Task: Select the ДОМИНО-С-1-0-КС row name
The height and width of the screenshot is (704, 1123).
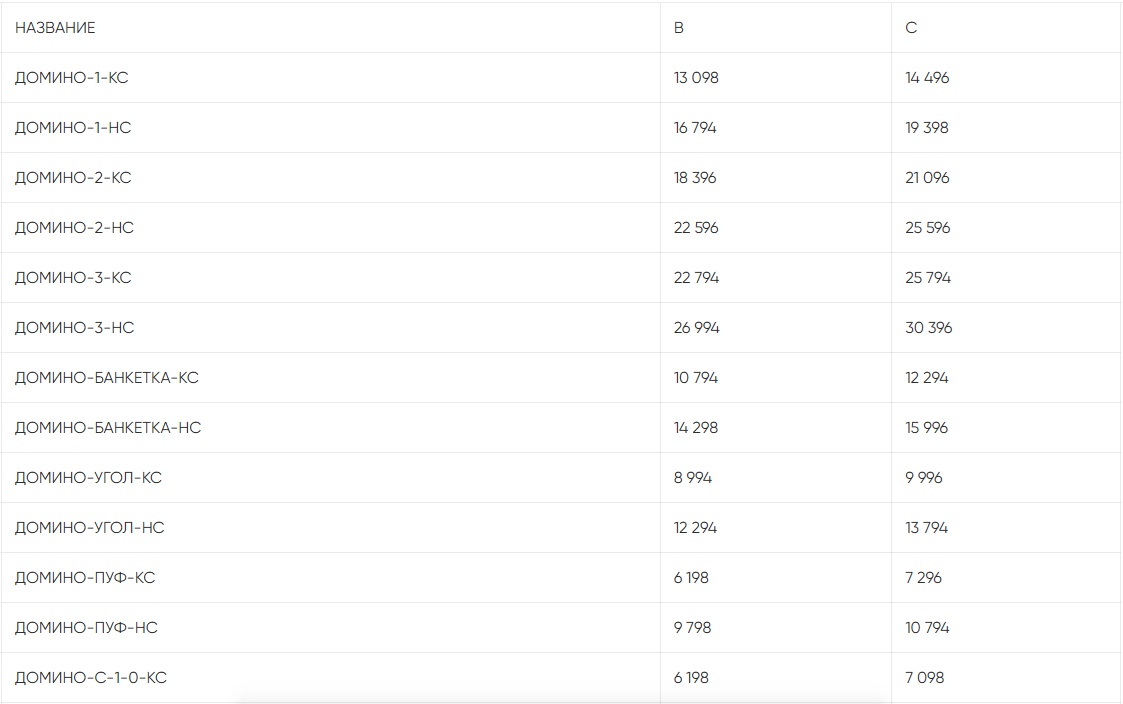Action: click(91, 678)
